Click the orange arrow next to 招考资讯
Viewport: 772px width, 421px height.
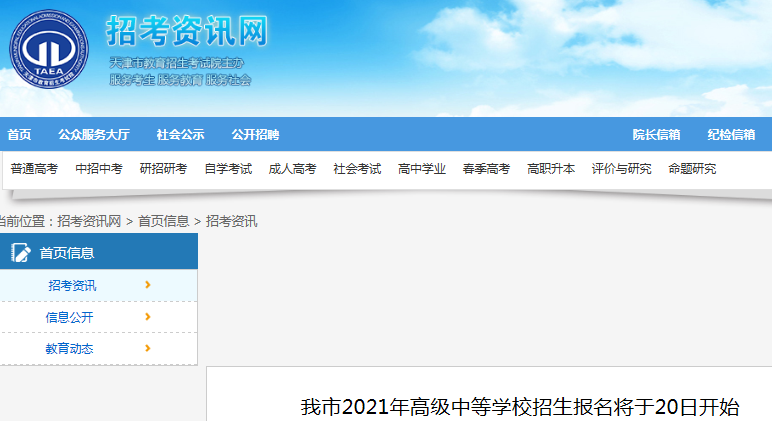pyautogui.click(x=148, y=285)
